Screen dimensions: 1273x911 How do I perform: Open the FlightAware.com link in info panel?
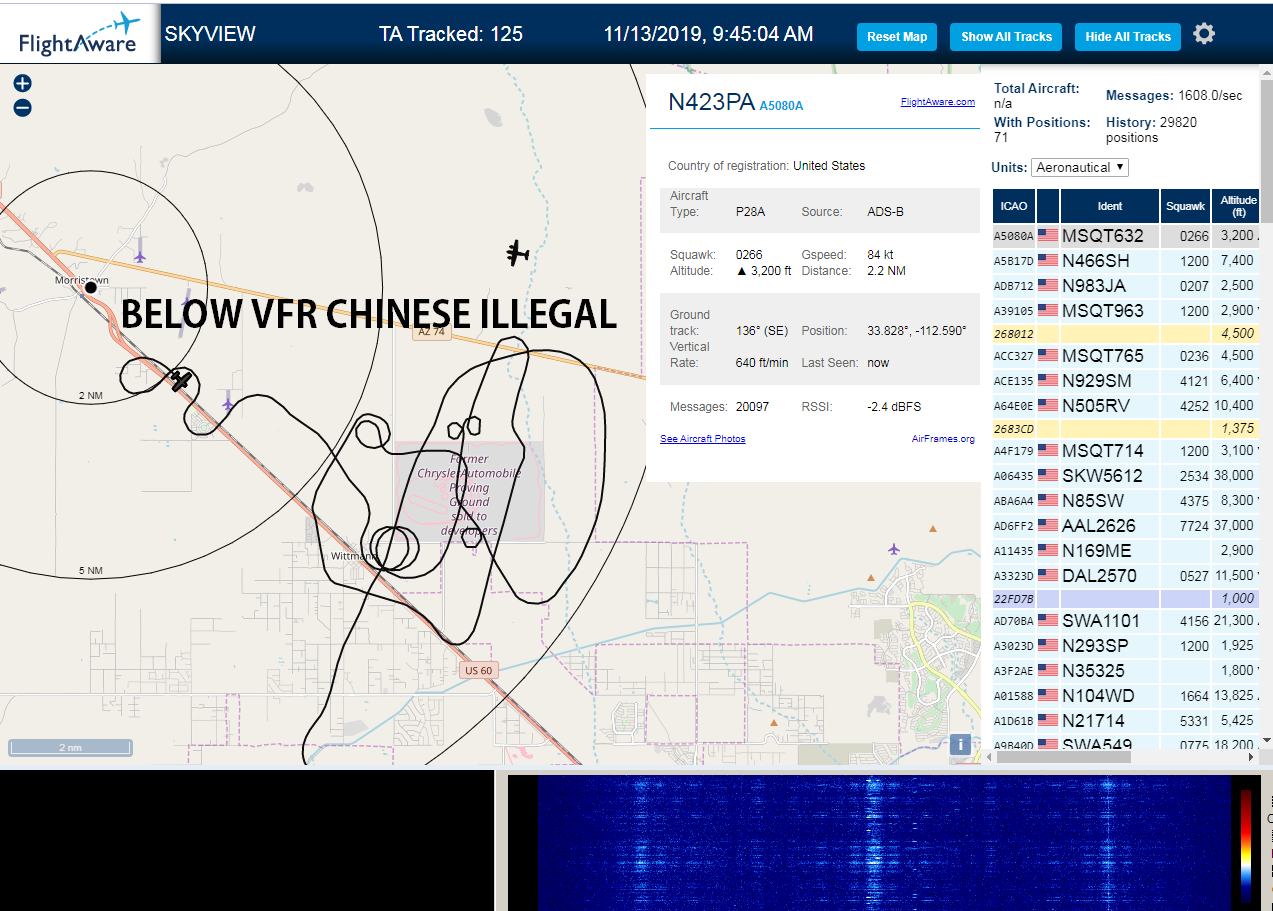938,102
